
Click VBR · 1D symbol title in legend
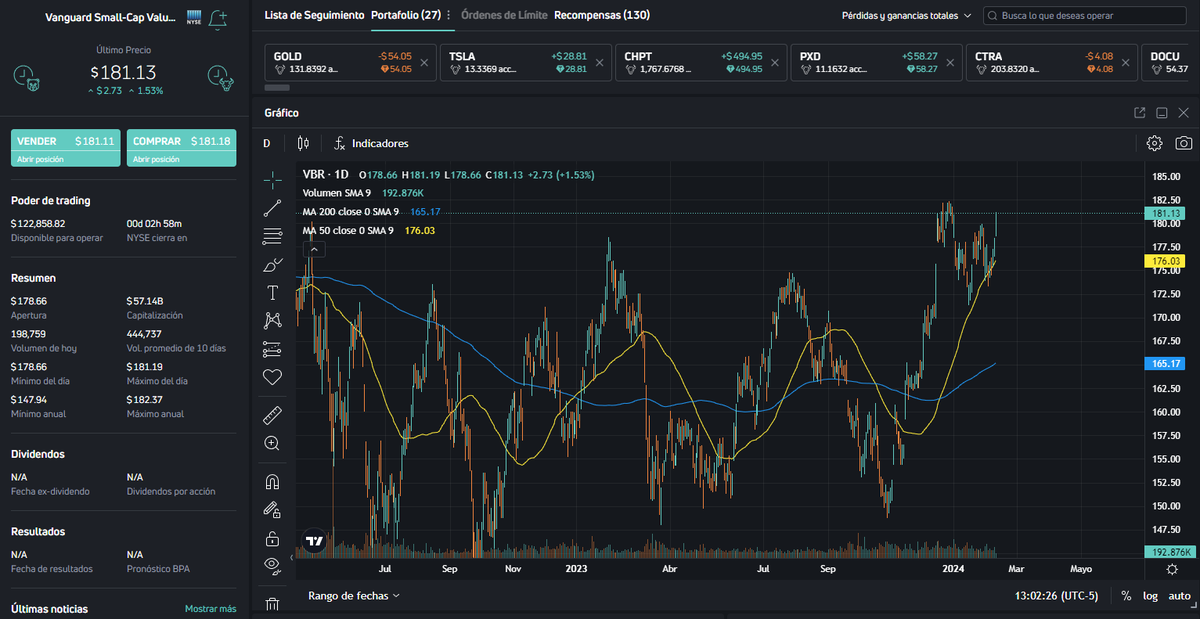pos(325,174)
